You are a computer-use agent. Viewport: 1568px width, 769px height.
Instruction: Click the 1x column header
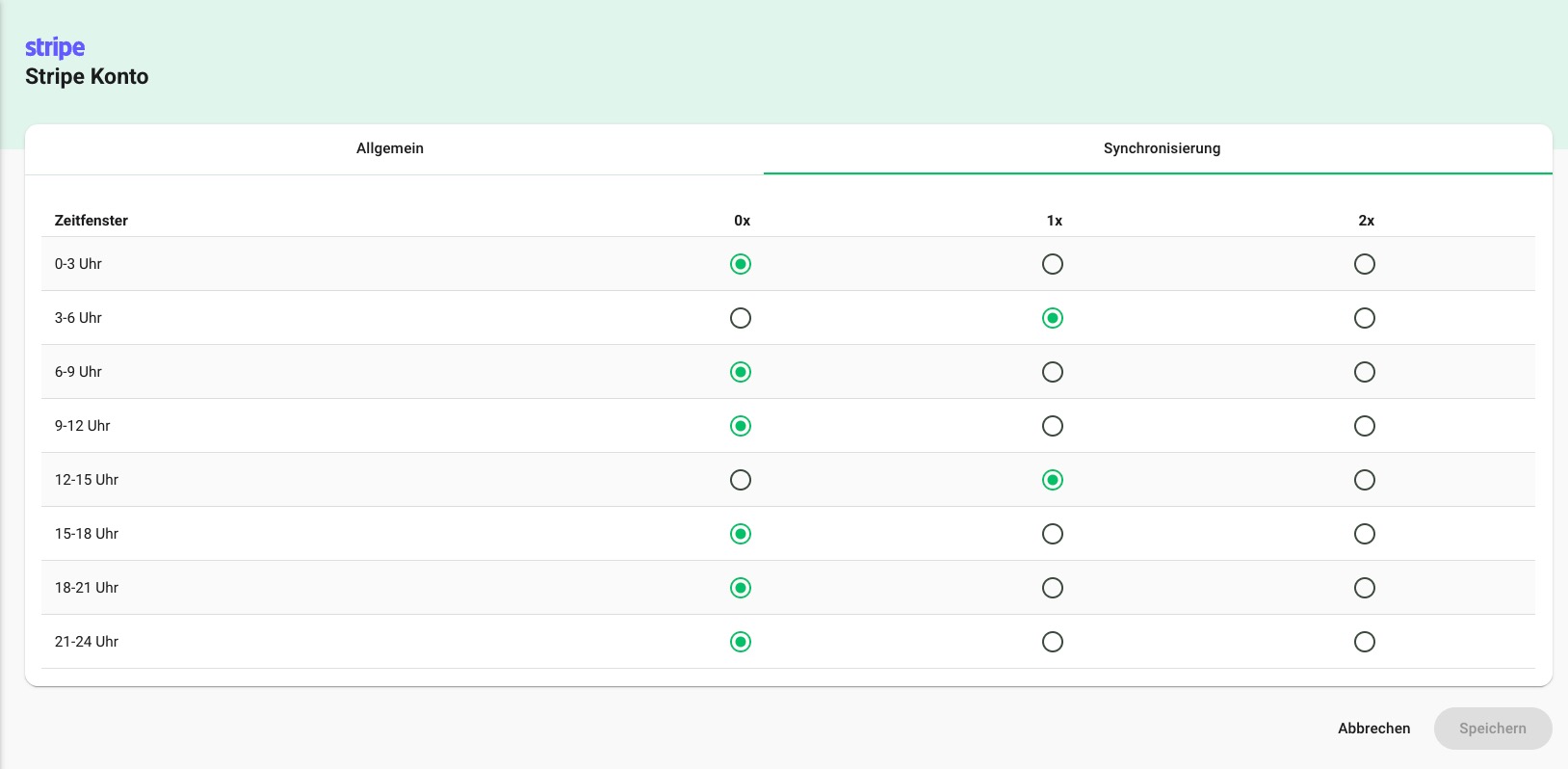[1055, 221]
